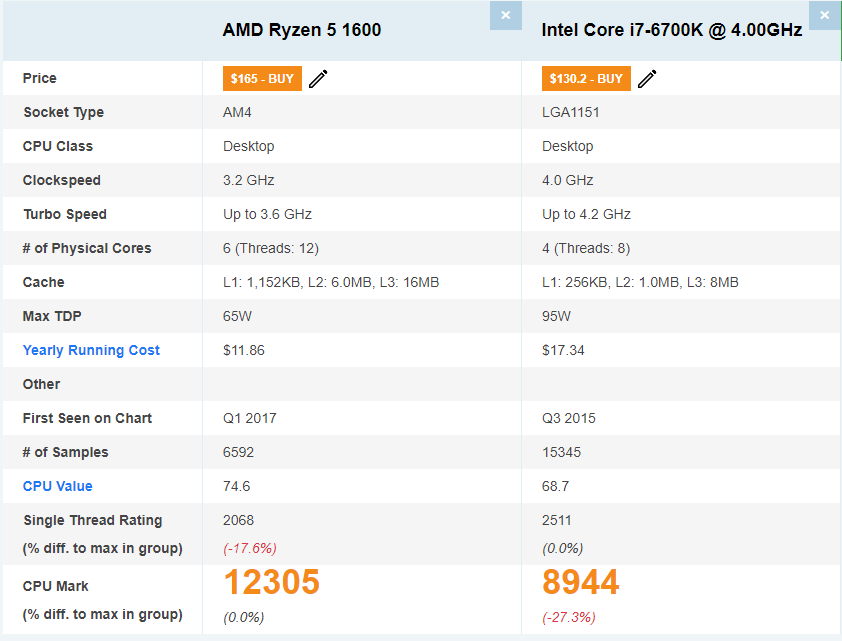Select Up to 3.6 GHz value

(x=267, y=214)
